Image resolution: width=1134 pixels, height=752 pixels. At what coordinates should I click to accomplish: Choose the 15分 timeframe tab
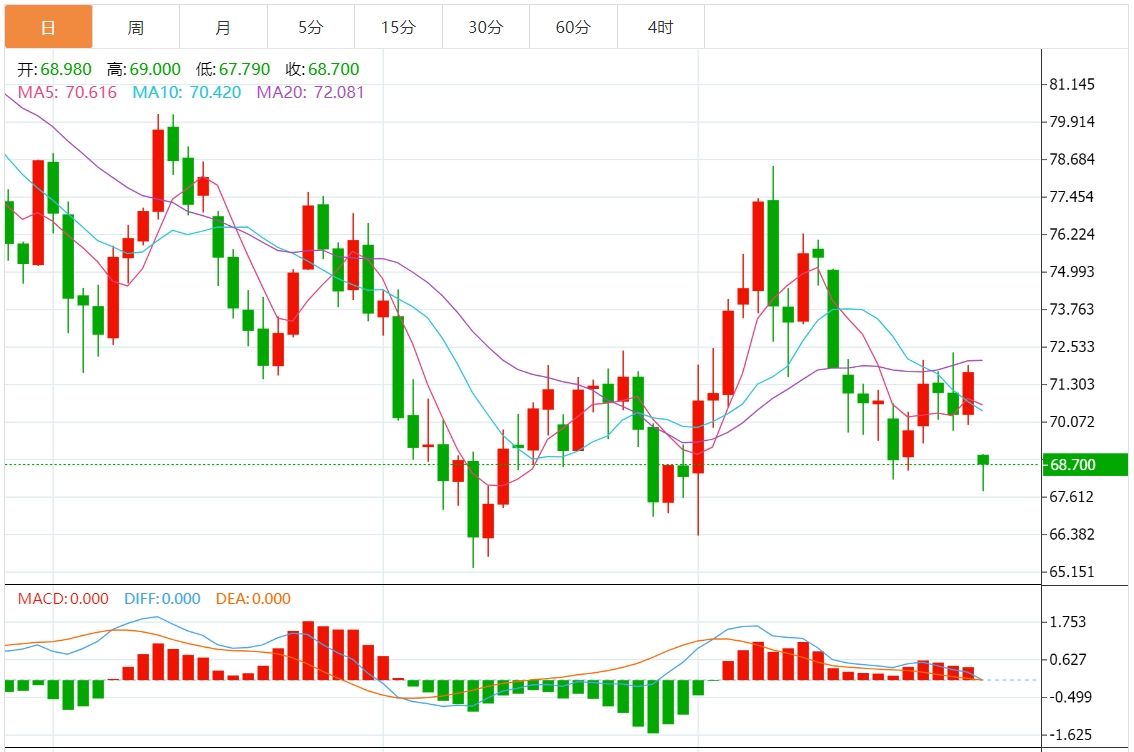click(x=398, y=27)
